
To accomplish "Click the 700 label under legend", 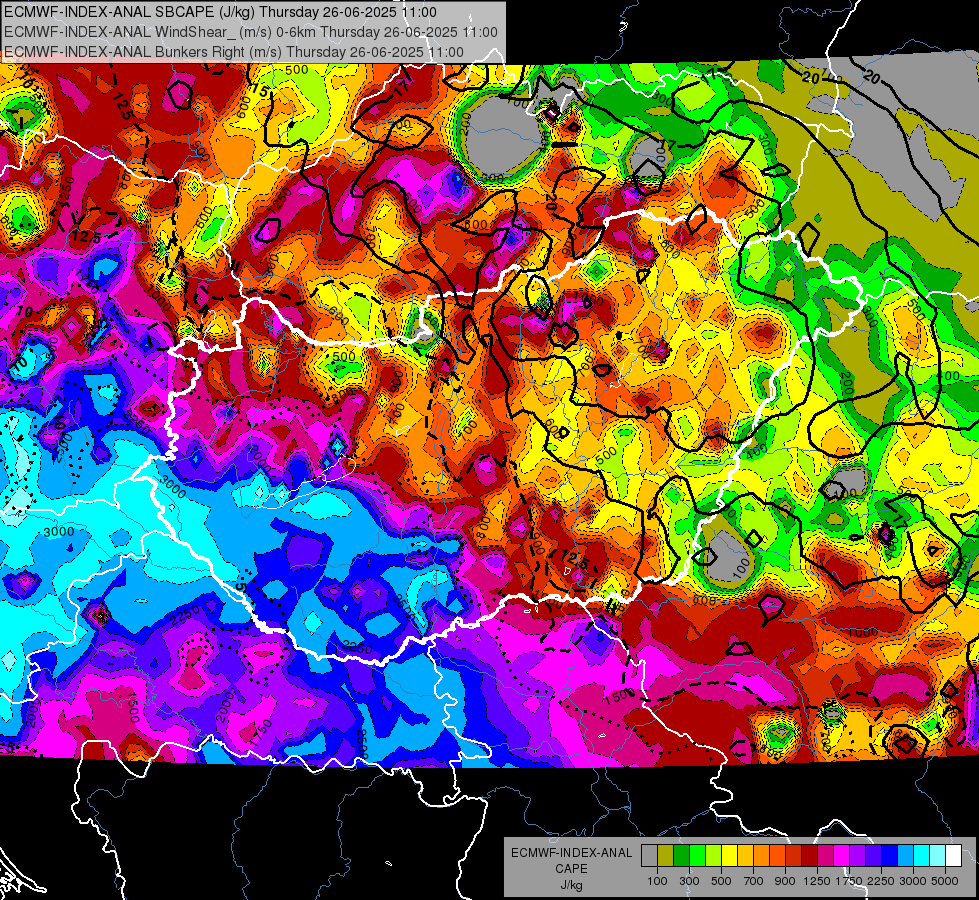I will [754, 881].
